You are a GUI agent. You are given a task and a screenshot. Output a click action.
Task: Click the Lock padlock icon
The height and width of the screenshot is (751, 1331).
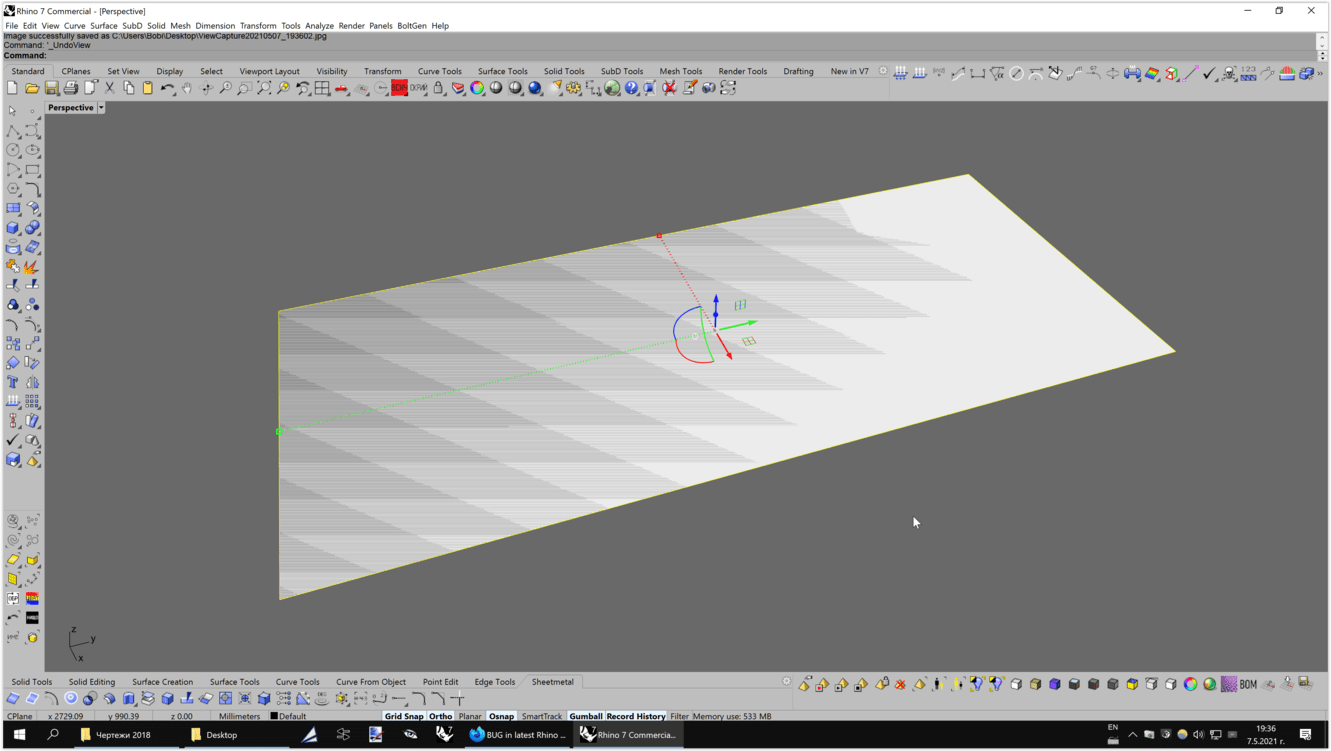click(x=438, y=88)
